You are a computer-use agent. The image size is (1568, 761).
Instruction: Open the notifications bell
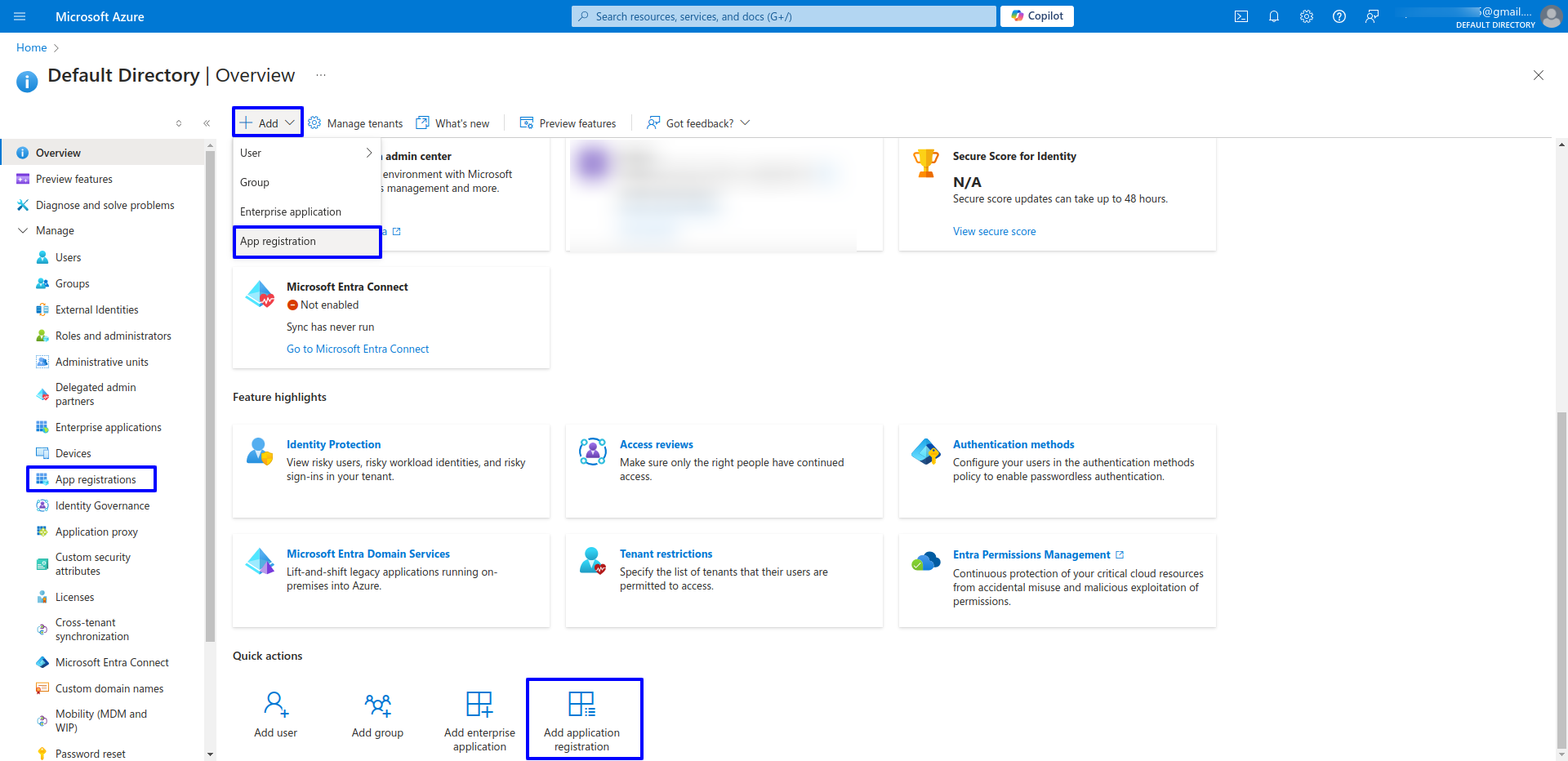click(1273, 16)
